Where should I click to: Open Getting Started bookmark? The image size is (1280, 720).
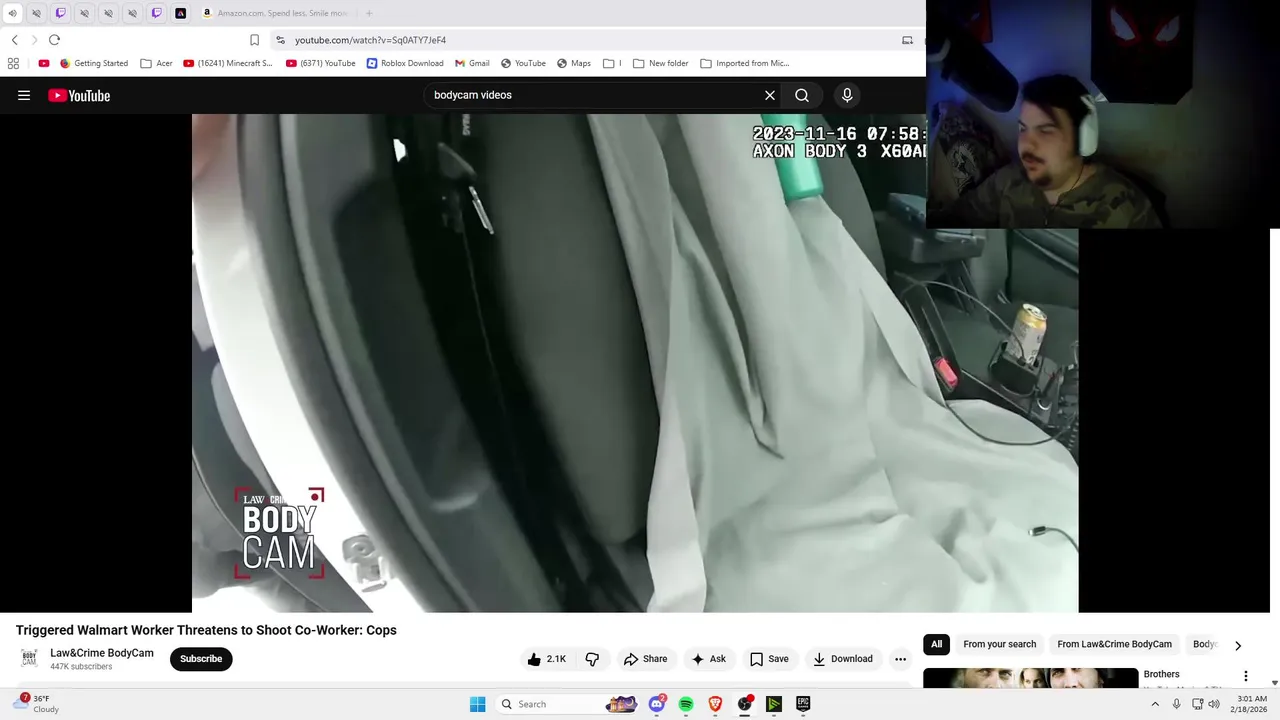pos(94,63)
